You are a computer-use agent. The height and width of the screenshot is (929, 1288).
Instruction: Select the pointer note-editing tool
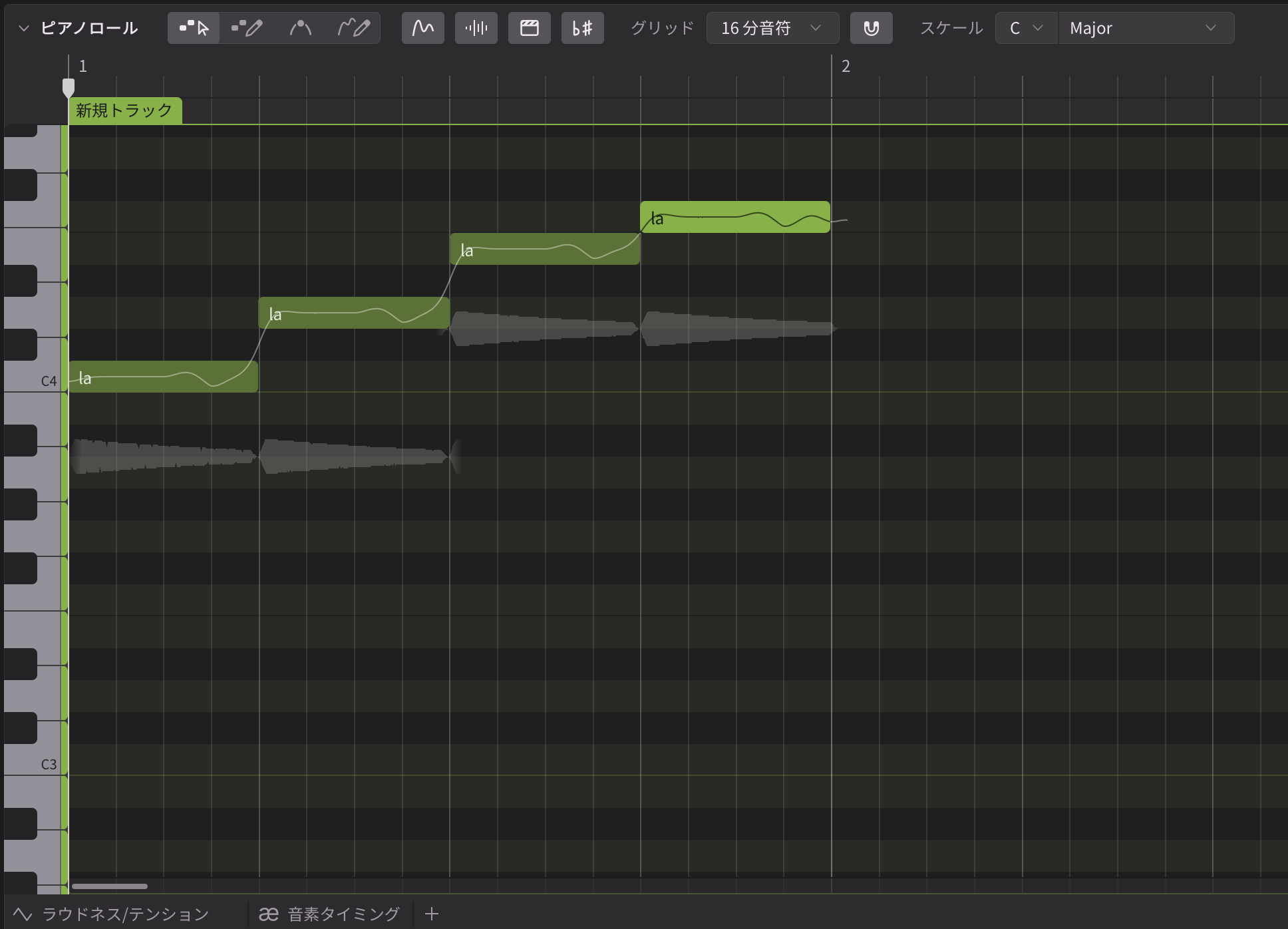click(194, 28)
